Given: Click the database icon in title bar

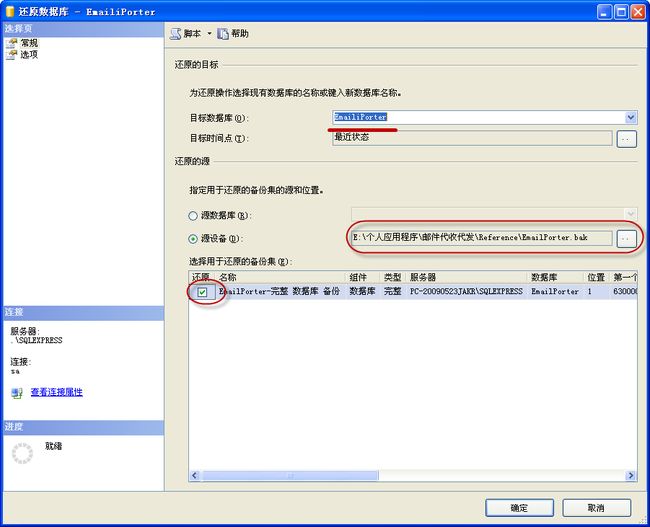Looking at the screenshot, I should pos(10,12).
